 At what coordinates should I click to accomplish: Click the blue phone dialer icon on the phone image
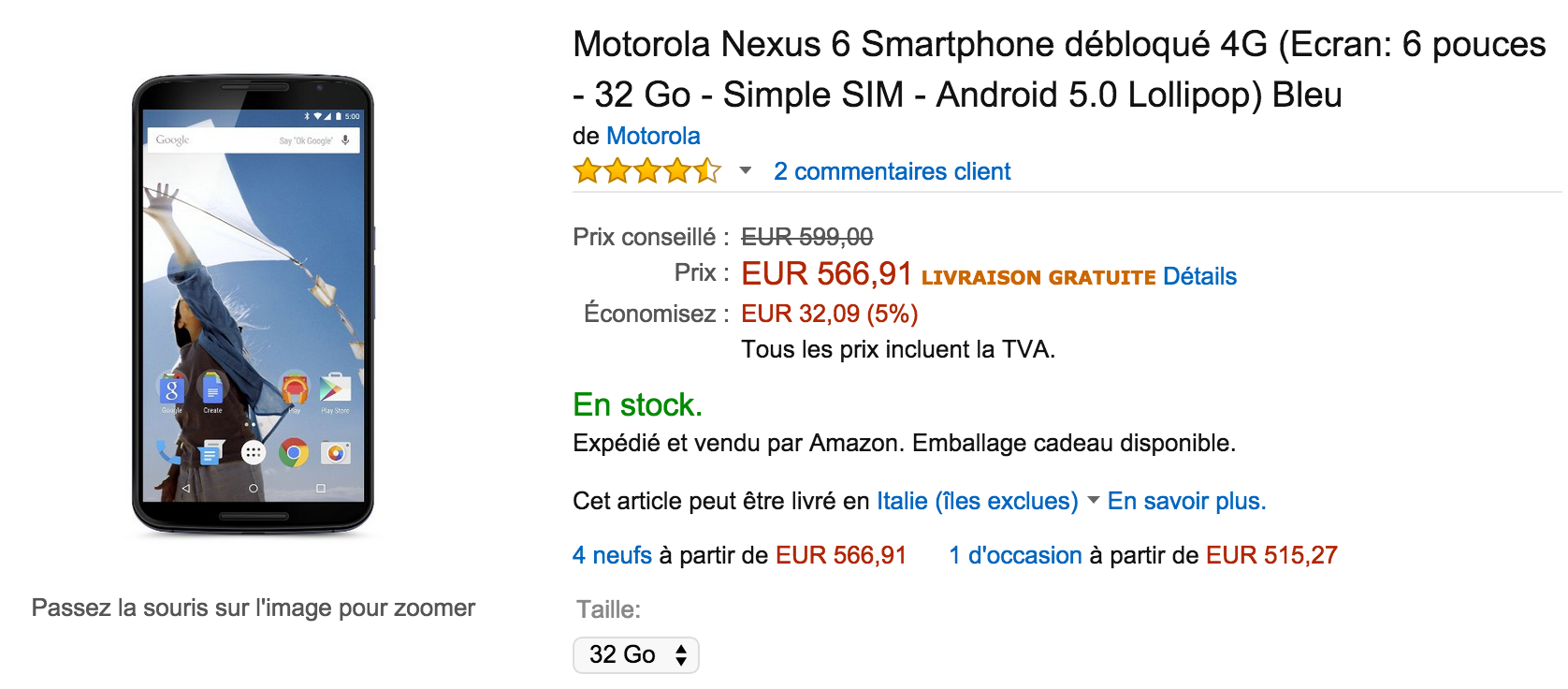tap(167, 453)
